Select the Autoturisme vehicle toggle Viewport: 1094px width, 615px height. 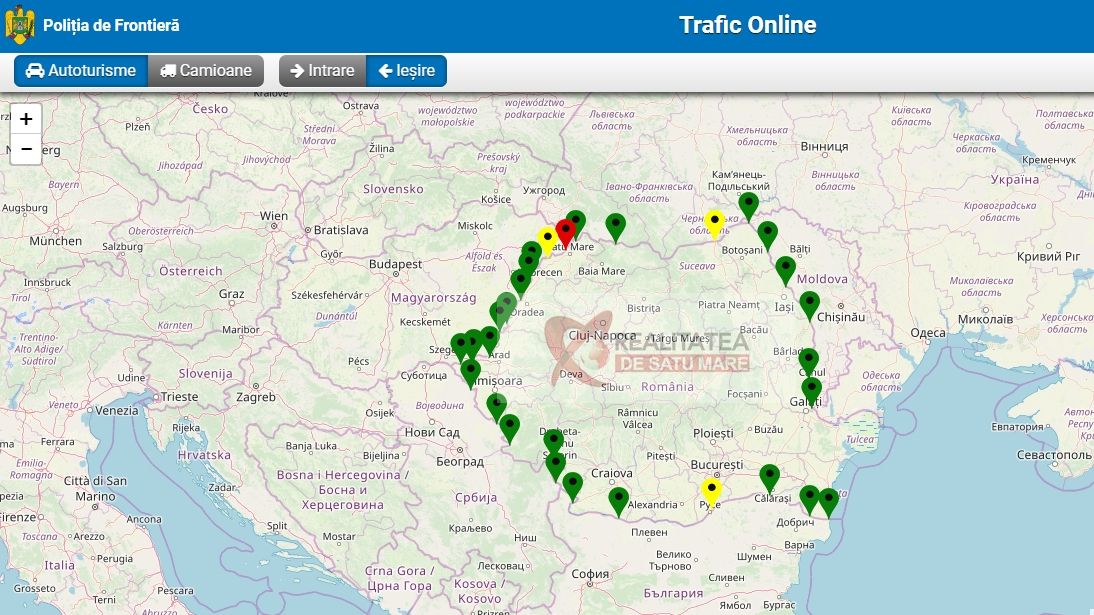80,71
